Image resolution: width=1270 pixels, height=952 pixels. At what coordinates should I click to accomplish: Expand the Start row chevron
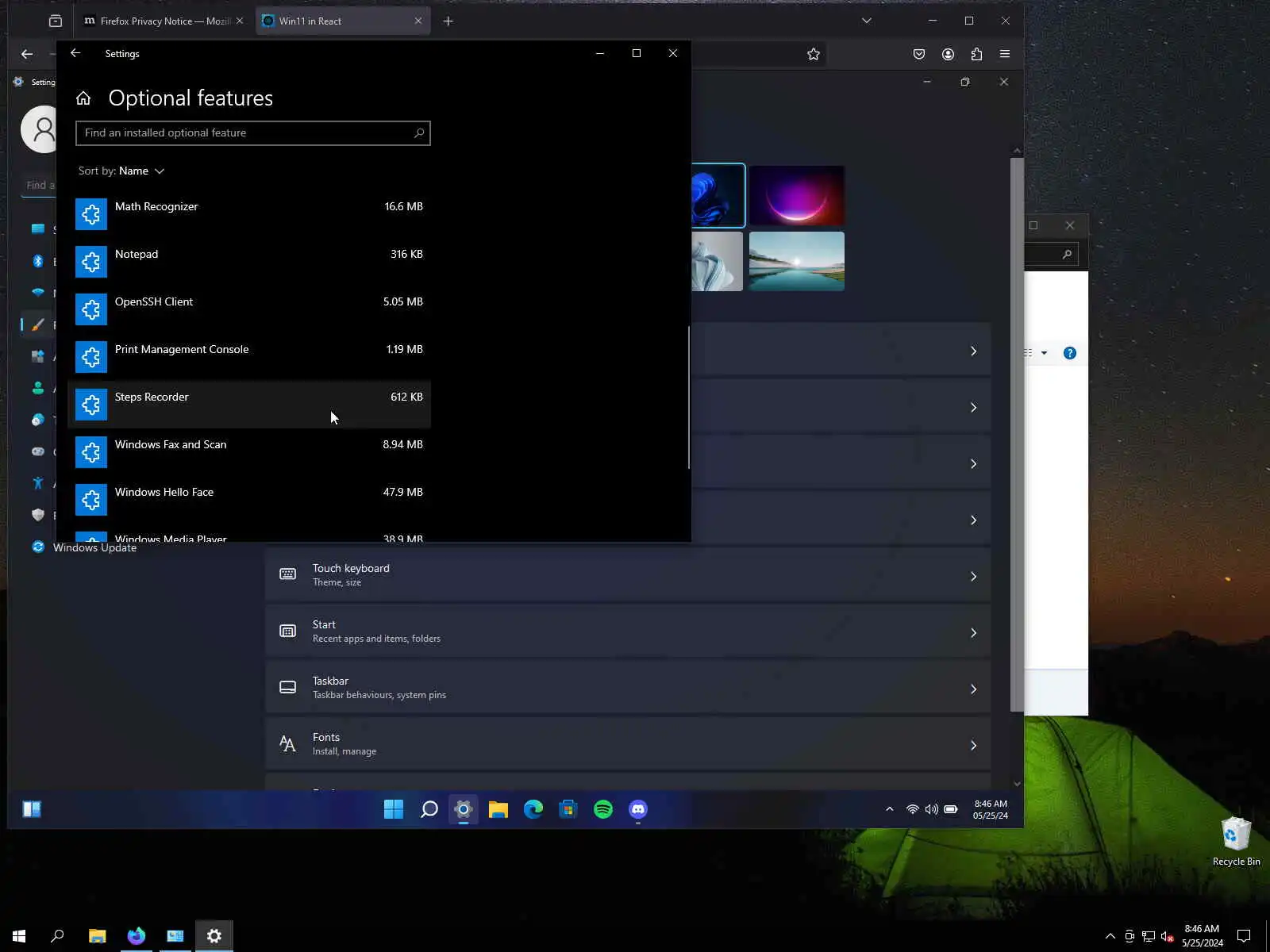tap(973, 633)
